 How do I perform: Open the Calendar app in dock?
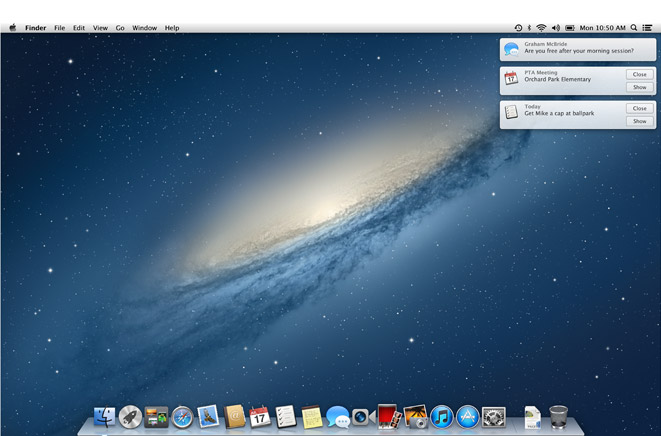[260, 417]
